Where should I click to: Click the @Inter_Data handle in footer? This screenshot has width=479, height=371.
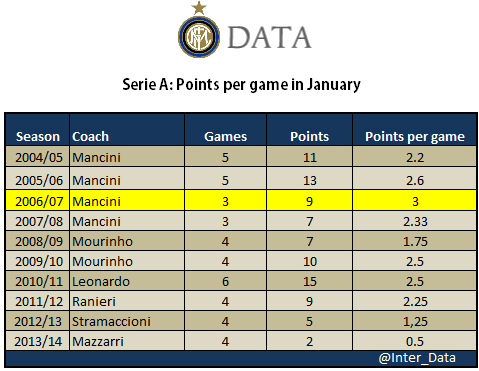[417, 358]
